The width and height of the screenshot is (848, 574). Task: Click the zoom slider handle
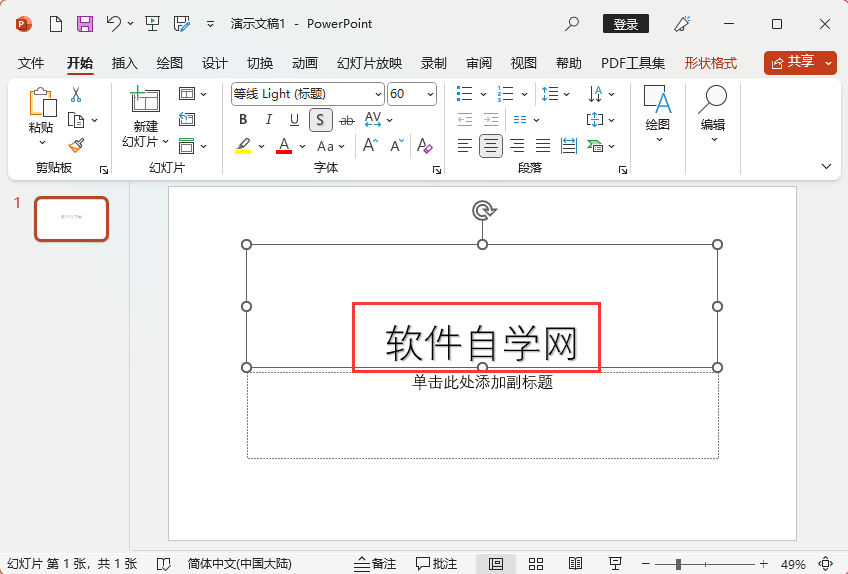coord(678,564)
